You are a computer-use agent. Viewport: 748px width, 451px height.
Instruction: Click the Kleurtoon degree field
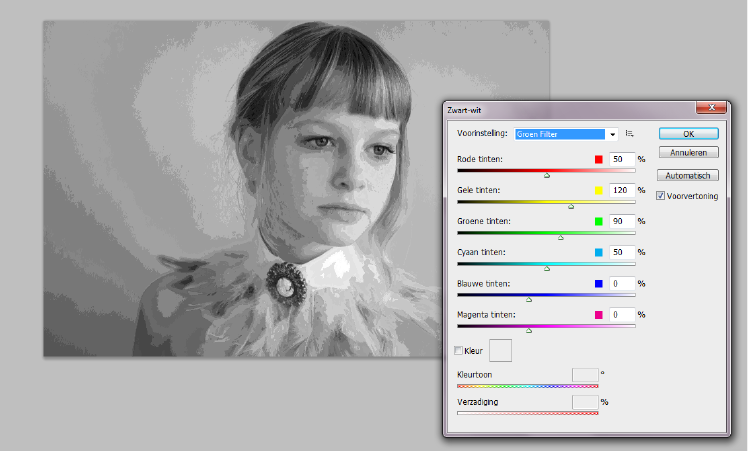585,375
